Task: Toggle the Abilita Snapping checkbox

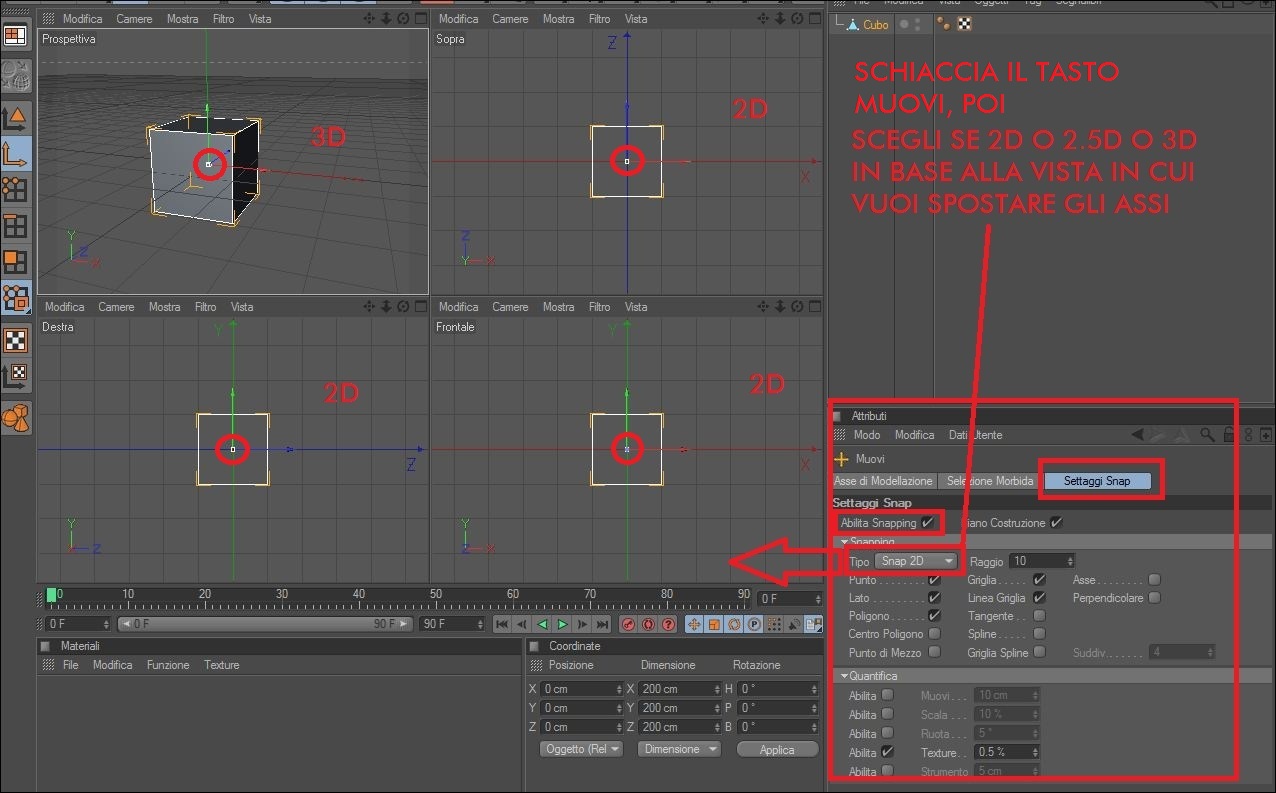Action: pos(928,523)
